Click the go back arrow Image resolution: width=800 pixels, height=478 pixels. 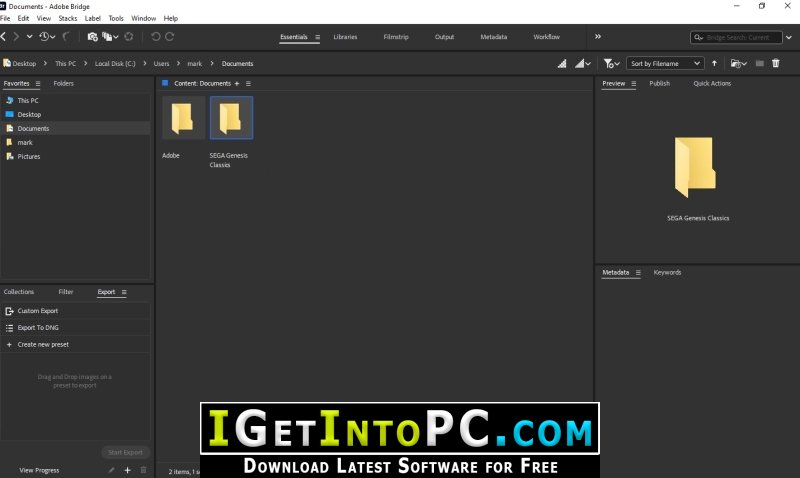[4, 37]
